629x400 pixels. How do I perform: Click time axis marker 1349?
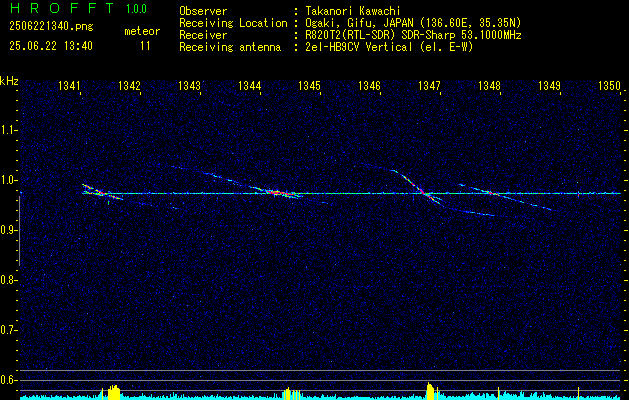coord(549,85)
